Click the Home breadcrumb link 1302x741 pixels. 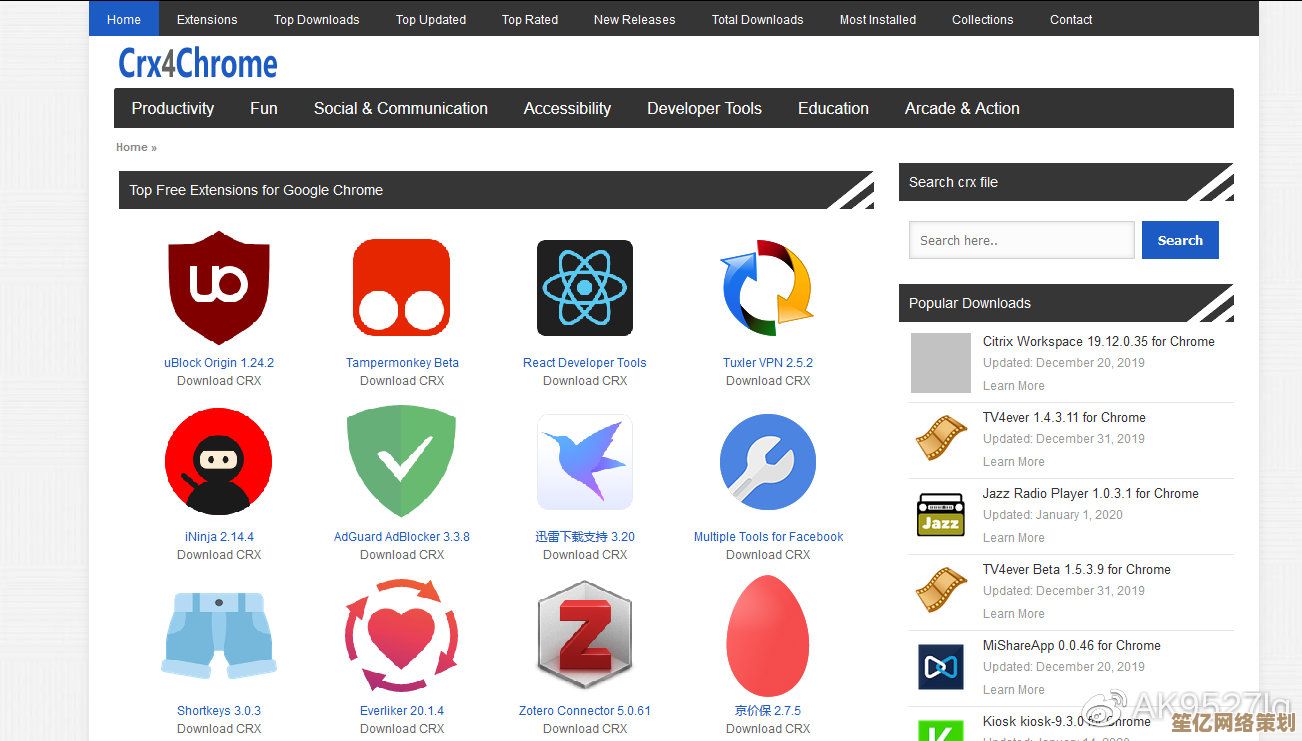coord(132,147)
